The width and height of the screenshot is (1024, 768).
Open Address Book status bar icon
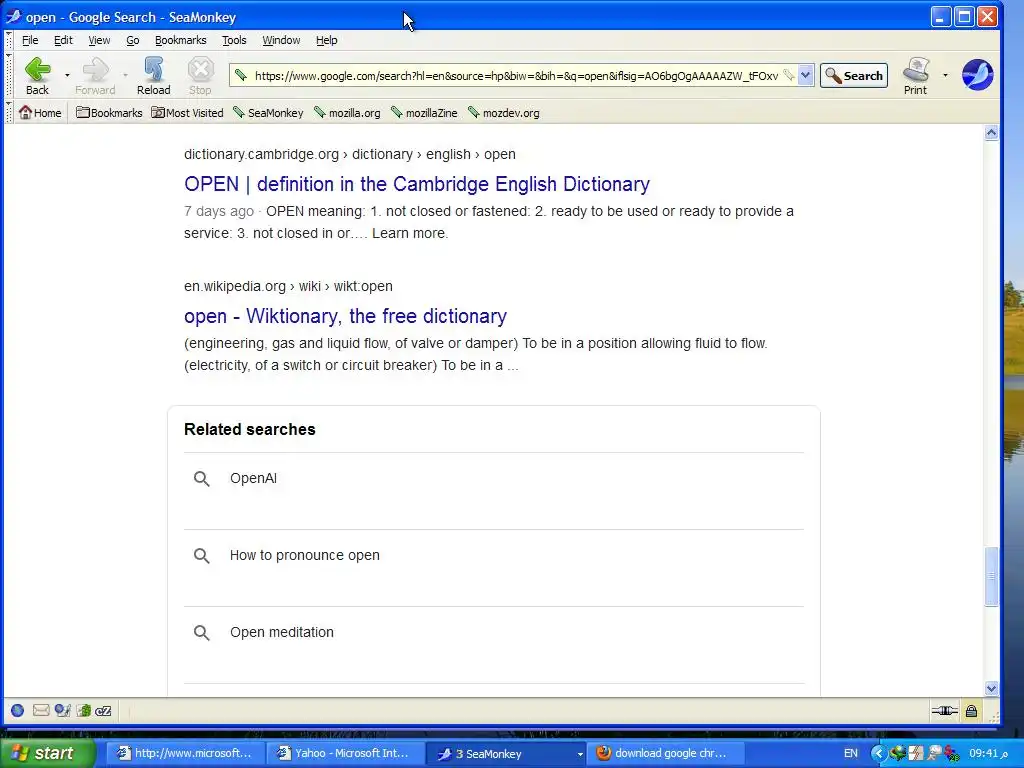tap(84, 711)
